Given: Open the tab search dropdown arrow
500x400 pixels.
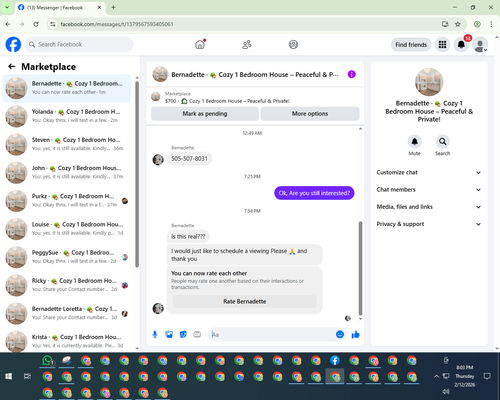Looking at the screenshot, I should (x=7, y=7).
